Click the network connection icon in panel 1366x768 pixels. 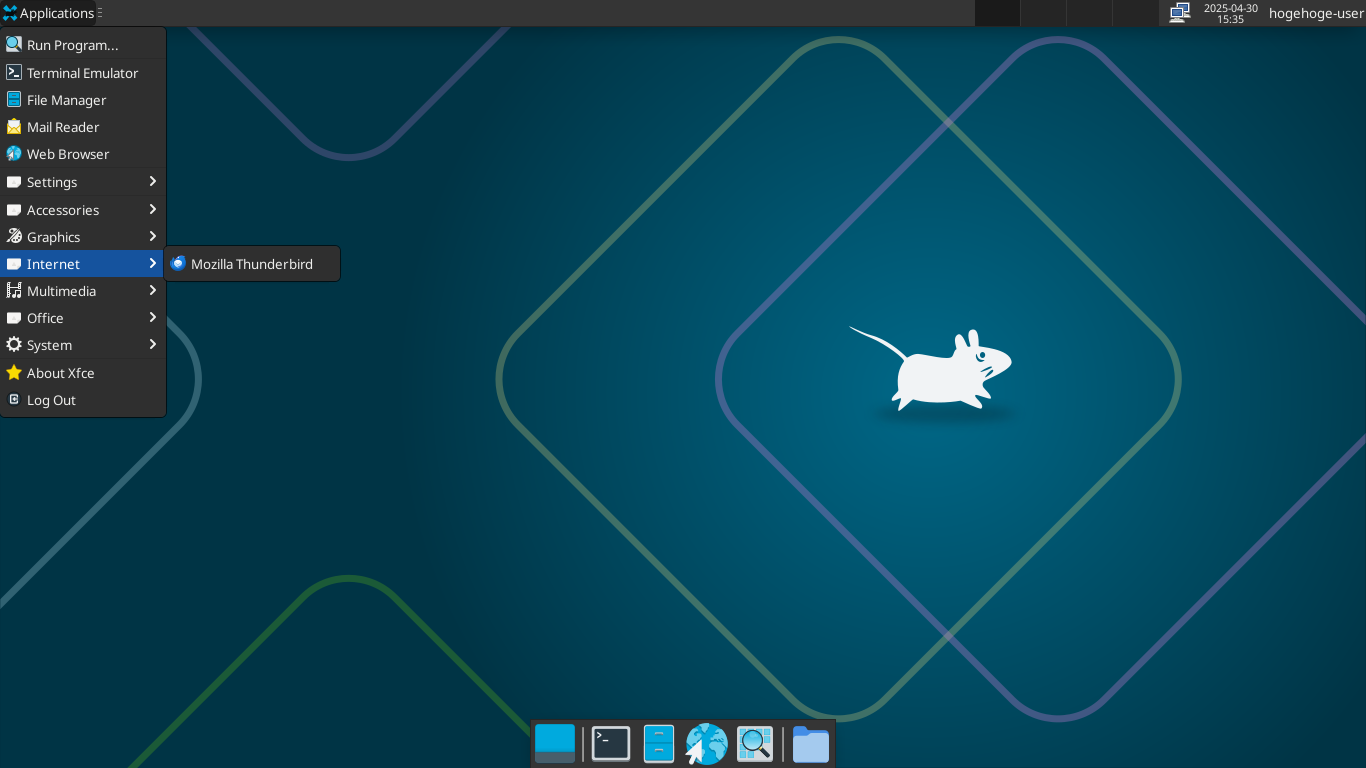click(1180, 13)
